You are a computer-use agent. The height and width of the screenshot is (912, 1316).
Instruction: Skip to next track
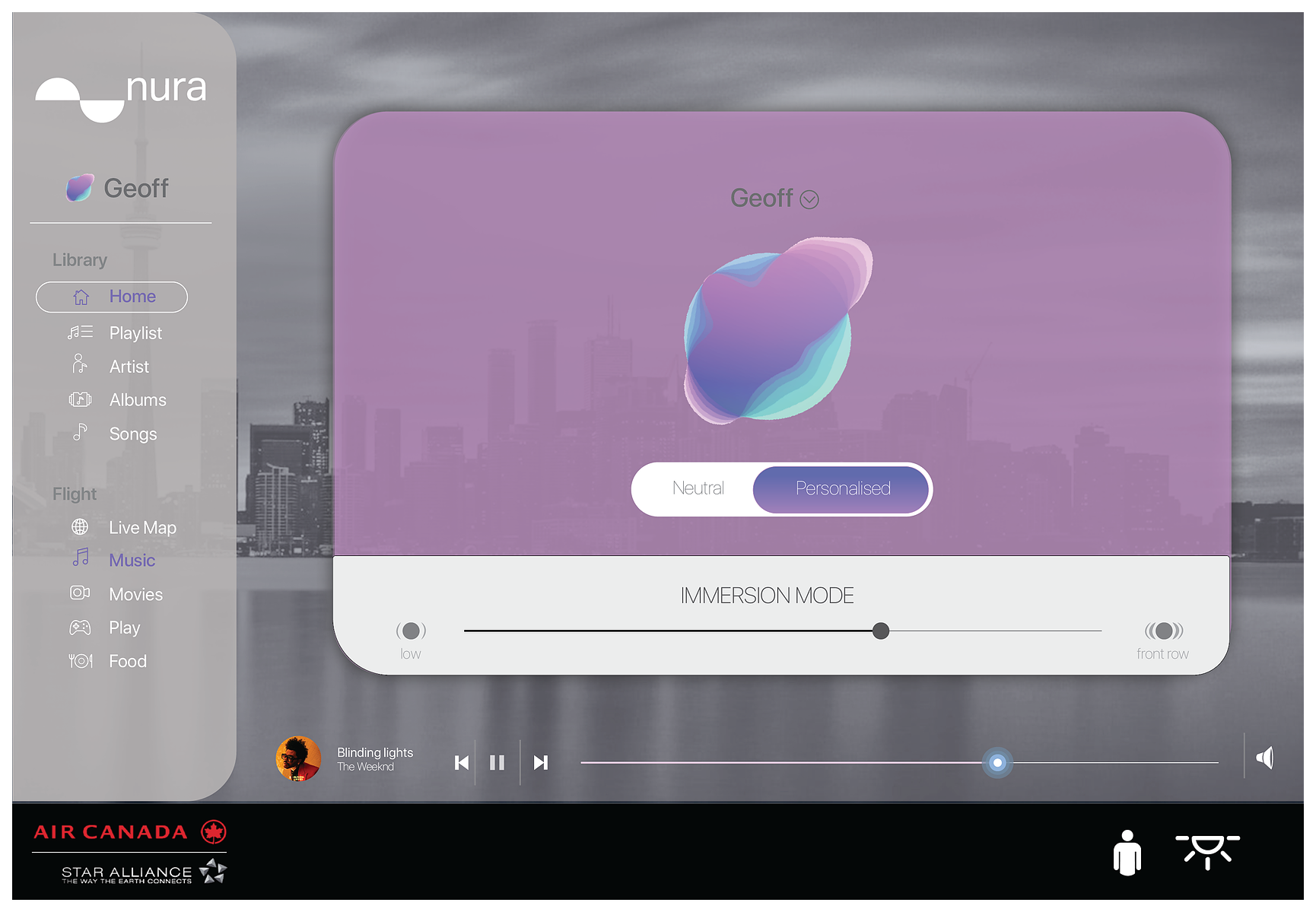(541, 763)
